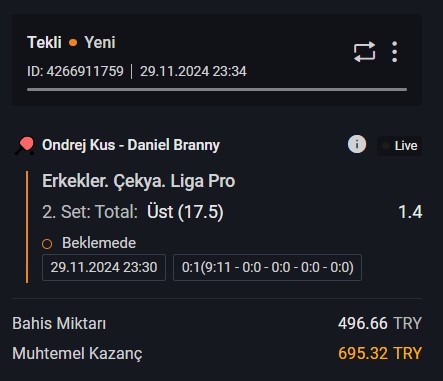This screenshot has height=381, width=443.
Task: Open Erkekler. Çekya. Liga Pro league
Action: pos(139,181)
